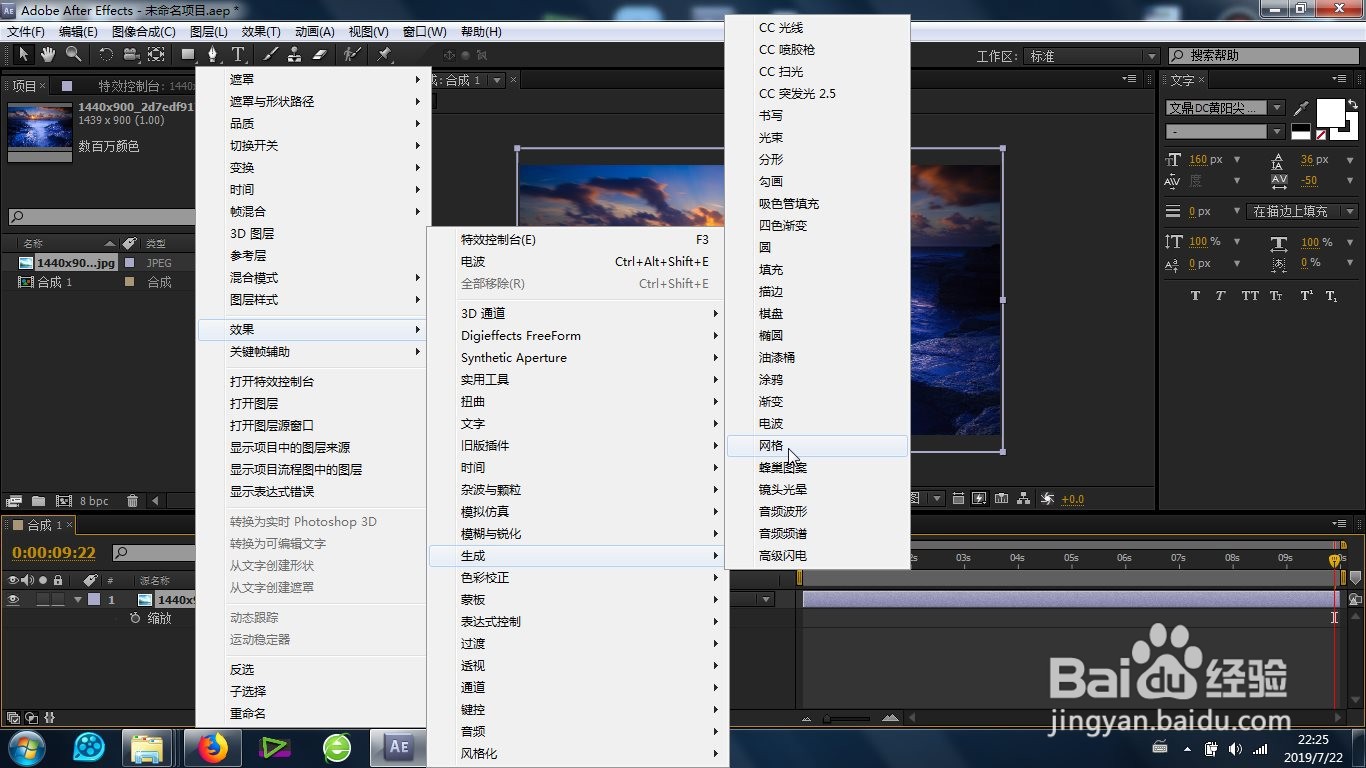Open the 模糊与锐化 effects submenu
The height and width of the screenshot is (768, 1366).
pos(577,534)
